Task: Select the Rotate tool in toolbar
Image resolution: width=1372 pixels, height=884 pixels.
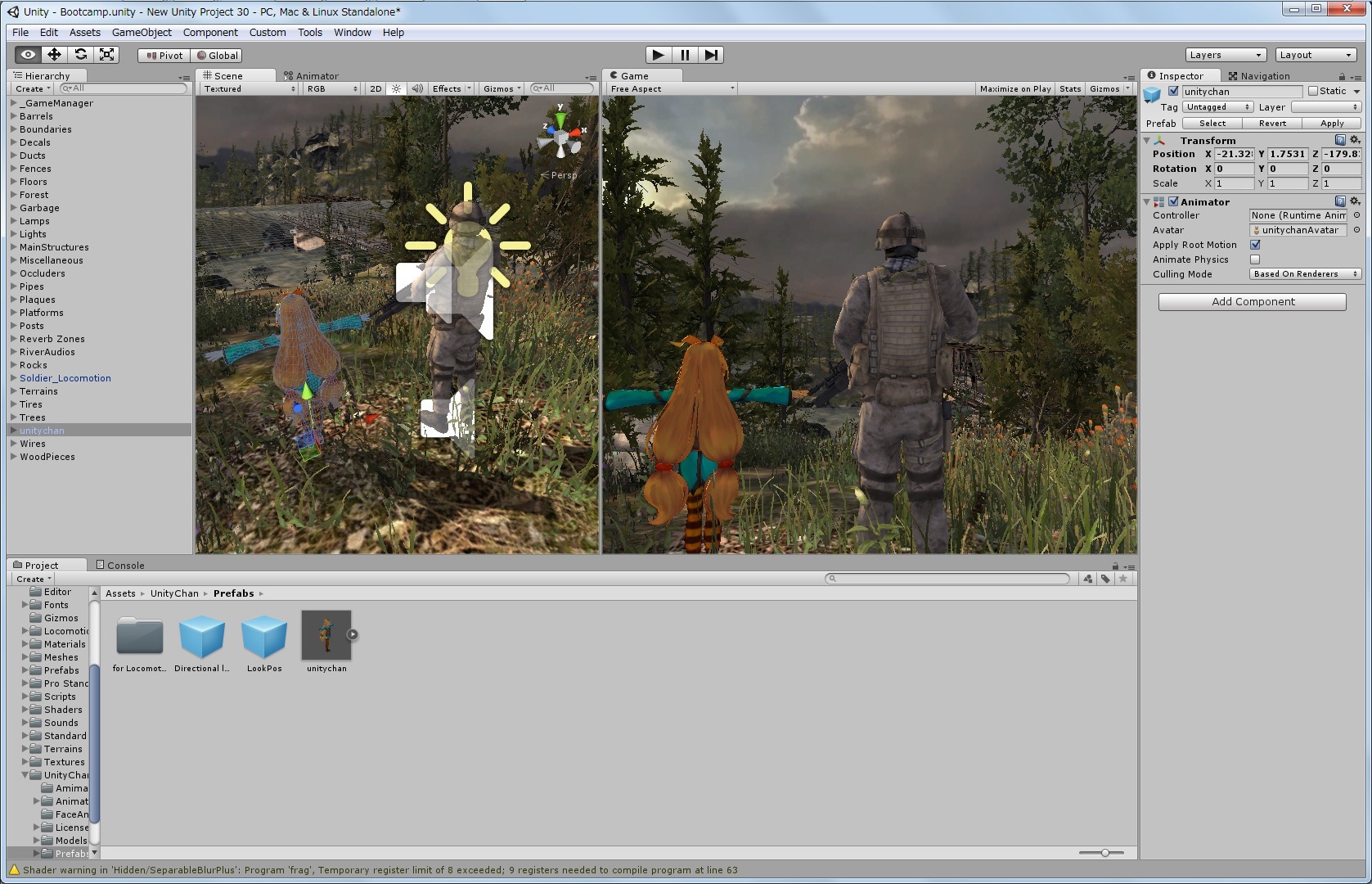Action: [80, 55]
